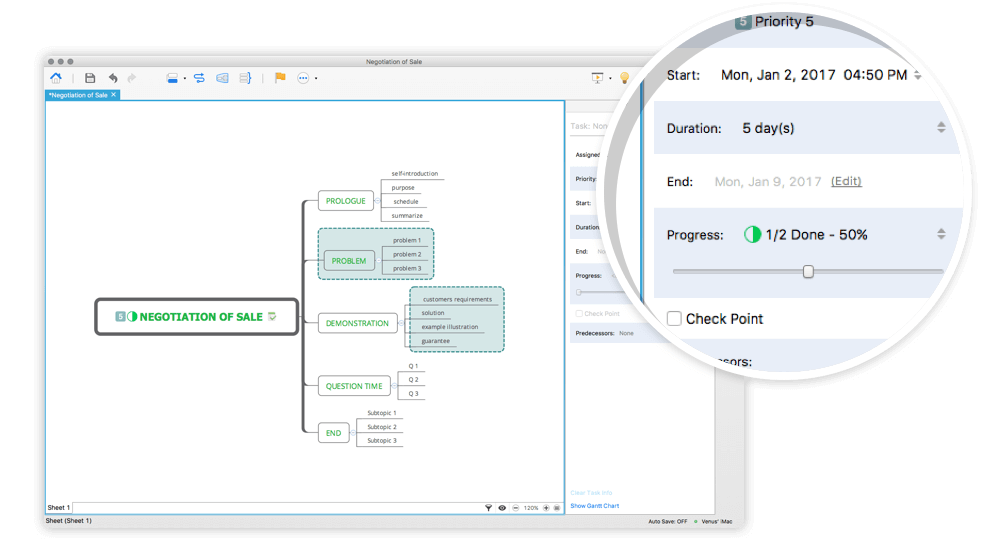Switch to the Sheet 1 tab
Viewport: 1000px width, 540px height.
[58, 508]
